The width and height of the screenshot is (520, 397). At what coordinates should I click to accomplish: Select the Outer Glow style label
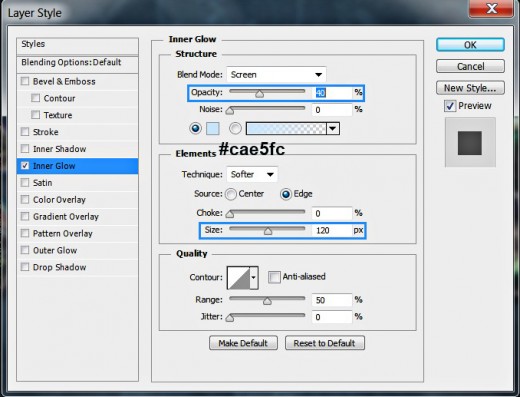(x=55, y=250)
